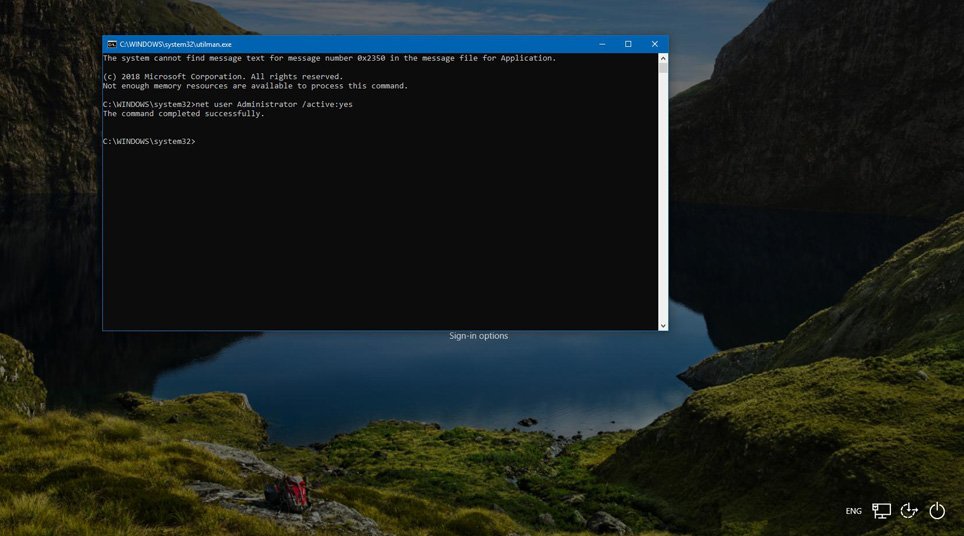Click the Command Prompt icon in title bar
This screenshot has height=536, width=964.
(x=112, y=44)
